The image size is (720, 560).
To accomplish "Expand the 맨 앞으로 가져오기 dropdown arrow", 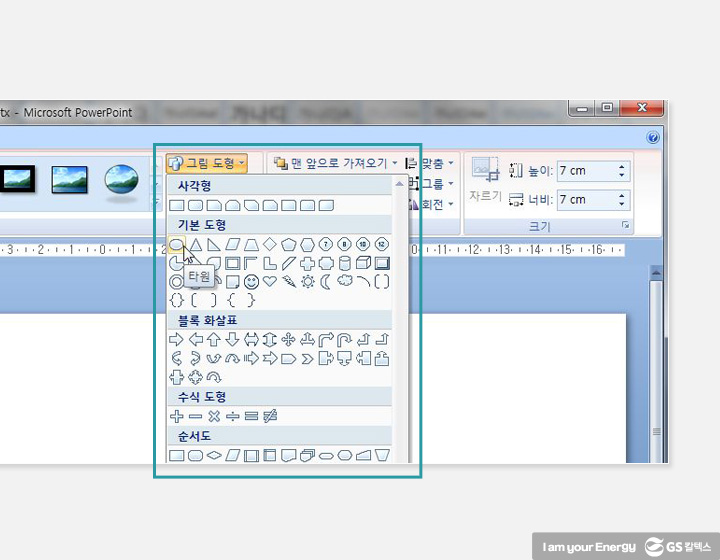I will [x=395, y=163].
